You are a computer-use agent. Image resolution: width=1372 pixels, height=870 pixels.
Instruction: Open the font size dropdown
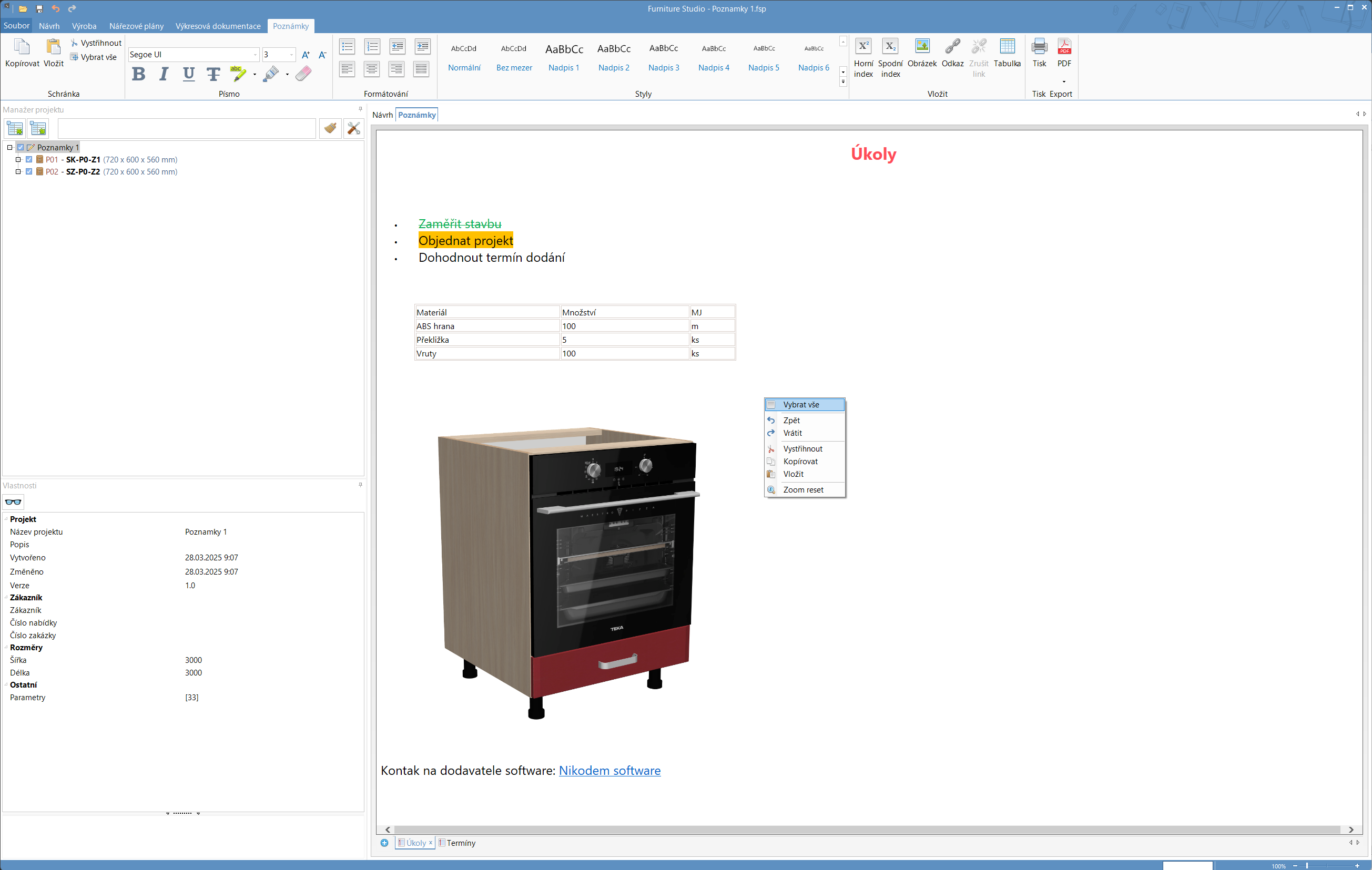[291, 55]
